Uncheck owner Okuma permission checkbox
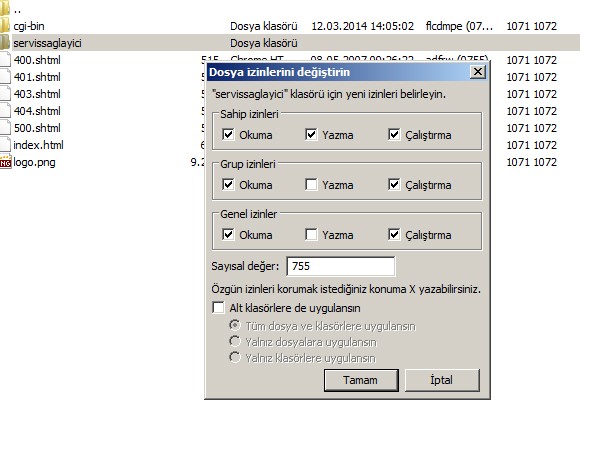Image resolution: width=593 pixels, height=473 pixels. click(x=228, y=135)
